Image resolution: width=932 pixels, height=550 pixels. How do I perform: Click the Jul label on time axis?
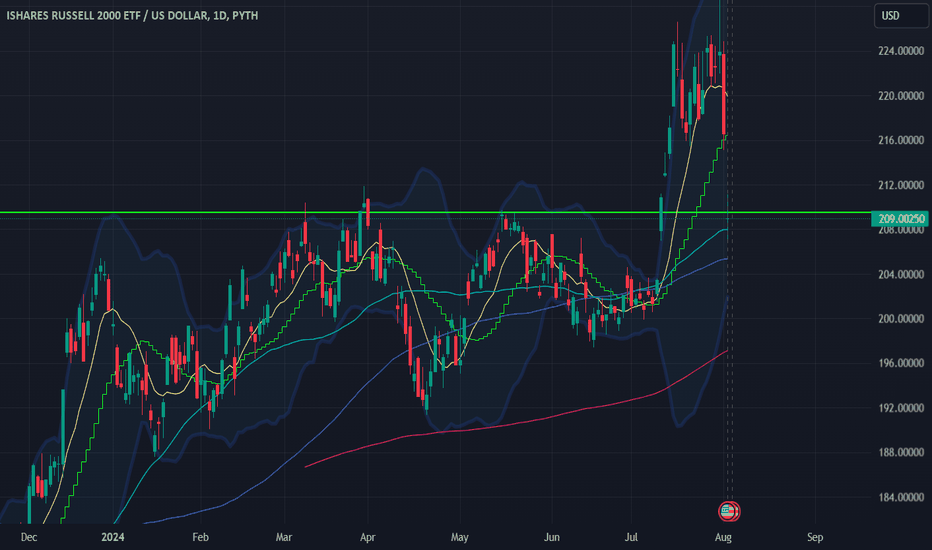(631, 537)
